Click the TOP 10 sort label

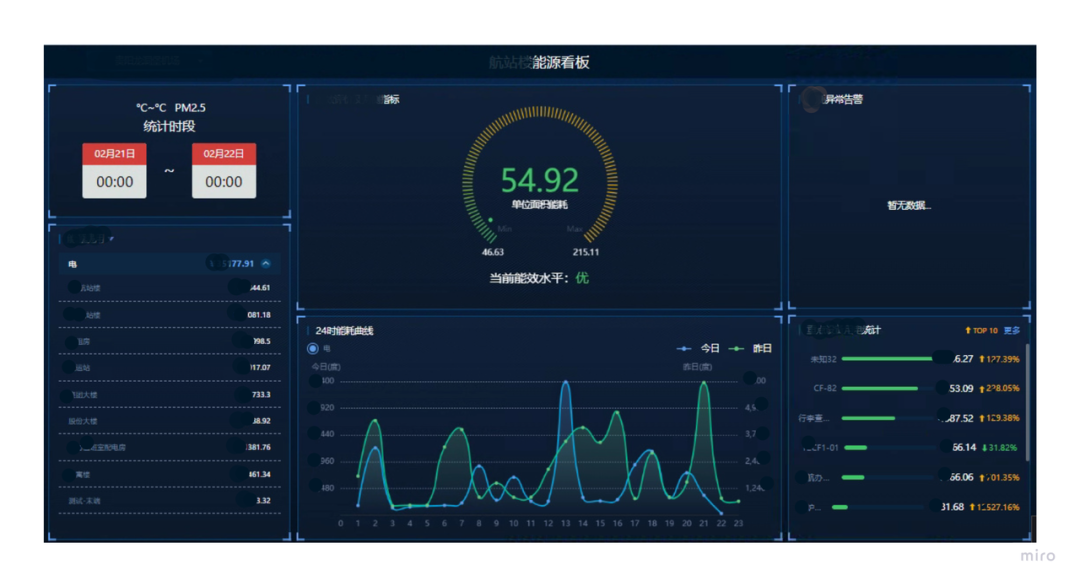985,331
